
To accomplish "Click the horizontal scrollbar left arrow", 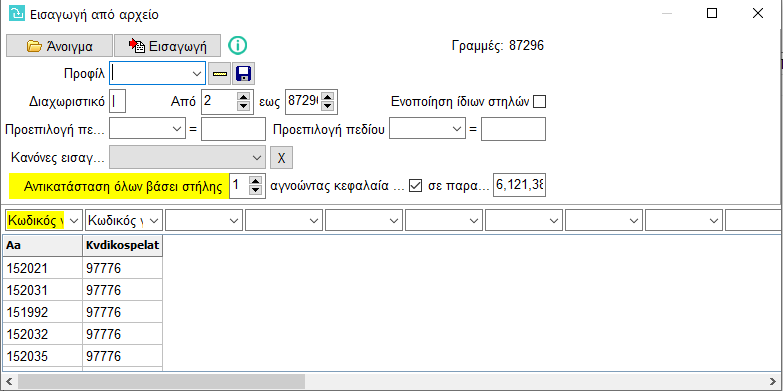I will click(x=9, y=381).
